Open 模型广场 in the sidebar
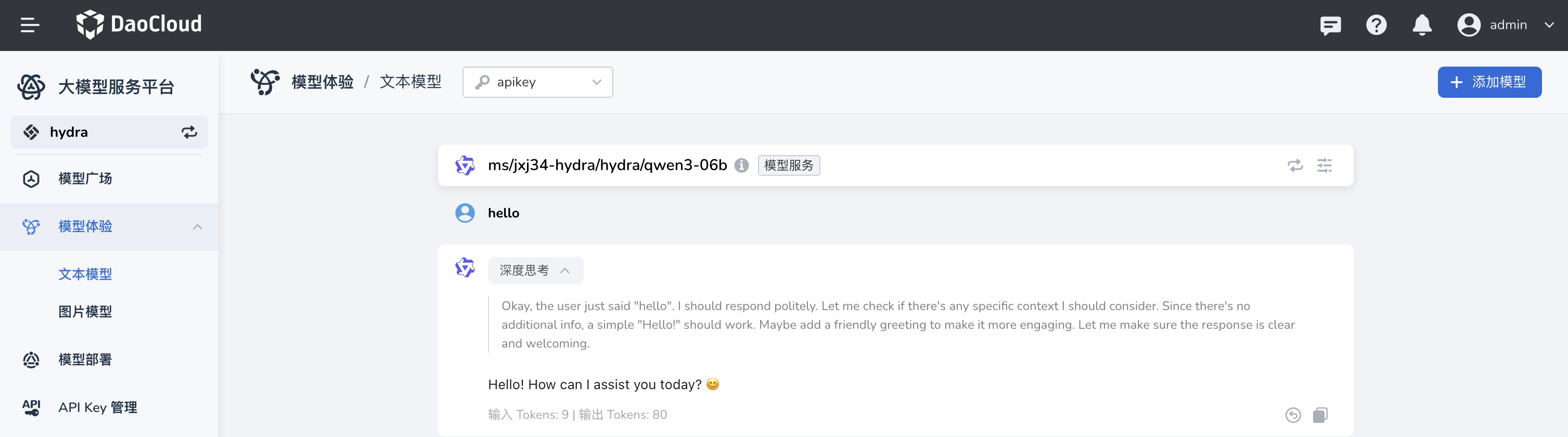The width and height of the screenshot is (1568, 437). [85, 178]
